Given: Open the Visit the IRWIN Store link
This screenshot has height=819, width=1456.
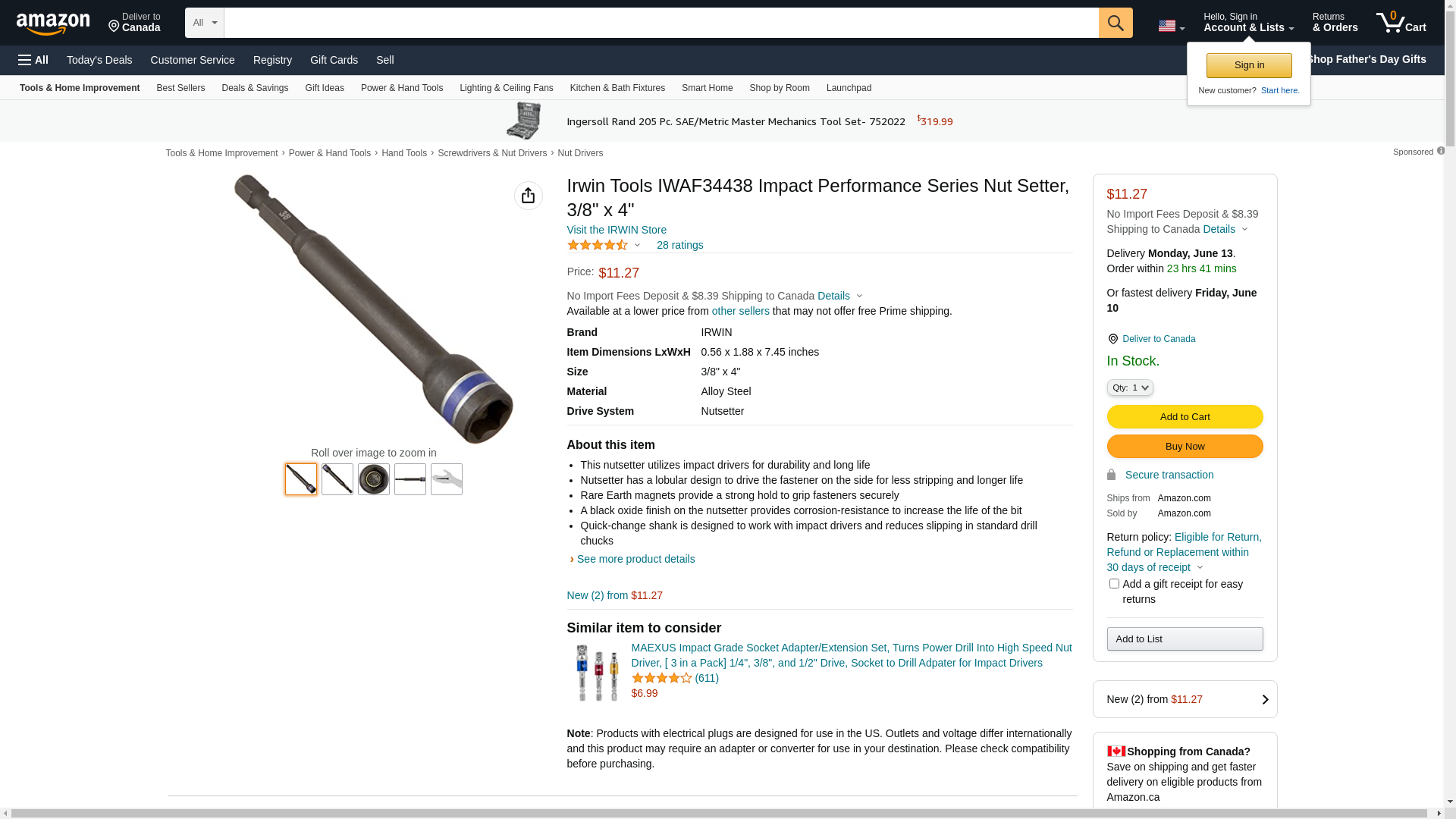Looking at the screenshot, I should 617,230.
